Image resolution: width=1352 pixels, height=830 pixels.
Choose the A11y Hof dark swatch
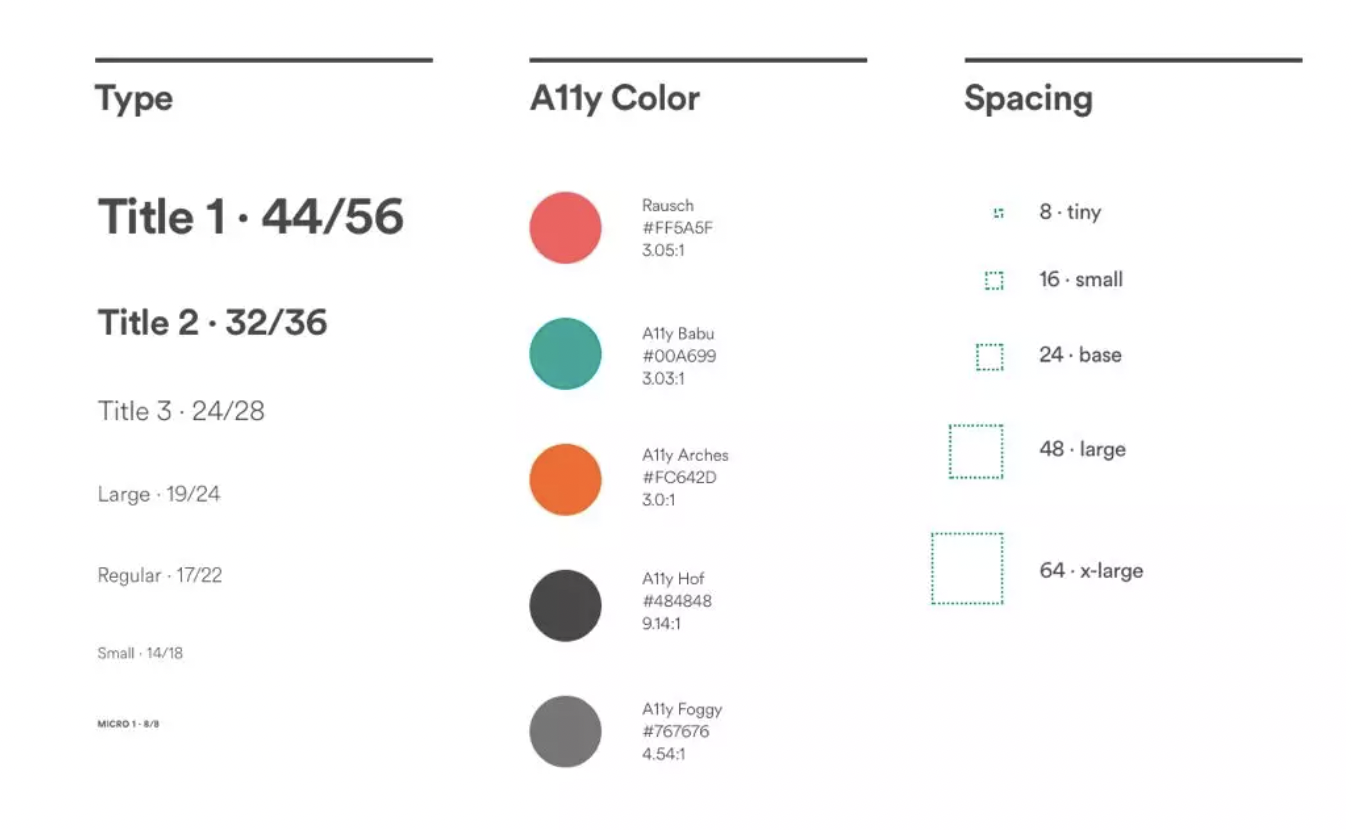coord(565,606)
